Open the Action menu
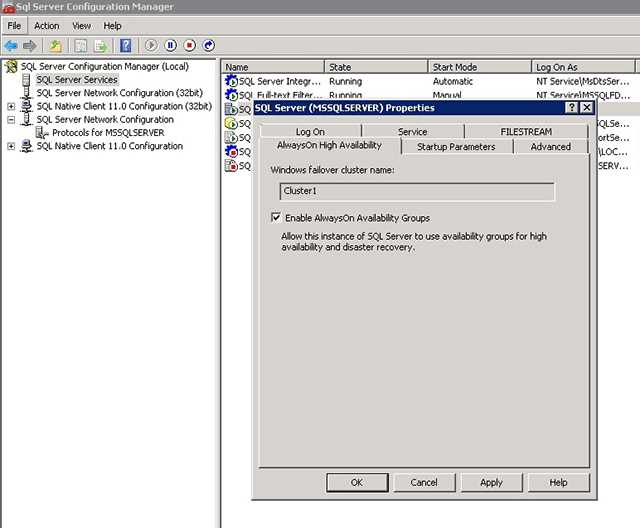This screenshot has width=640, height=528. point(47,26)
